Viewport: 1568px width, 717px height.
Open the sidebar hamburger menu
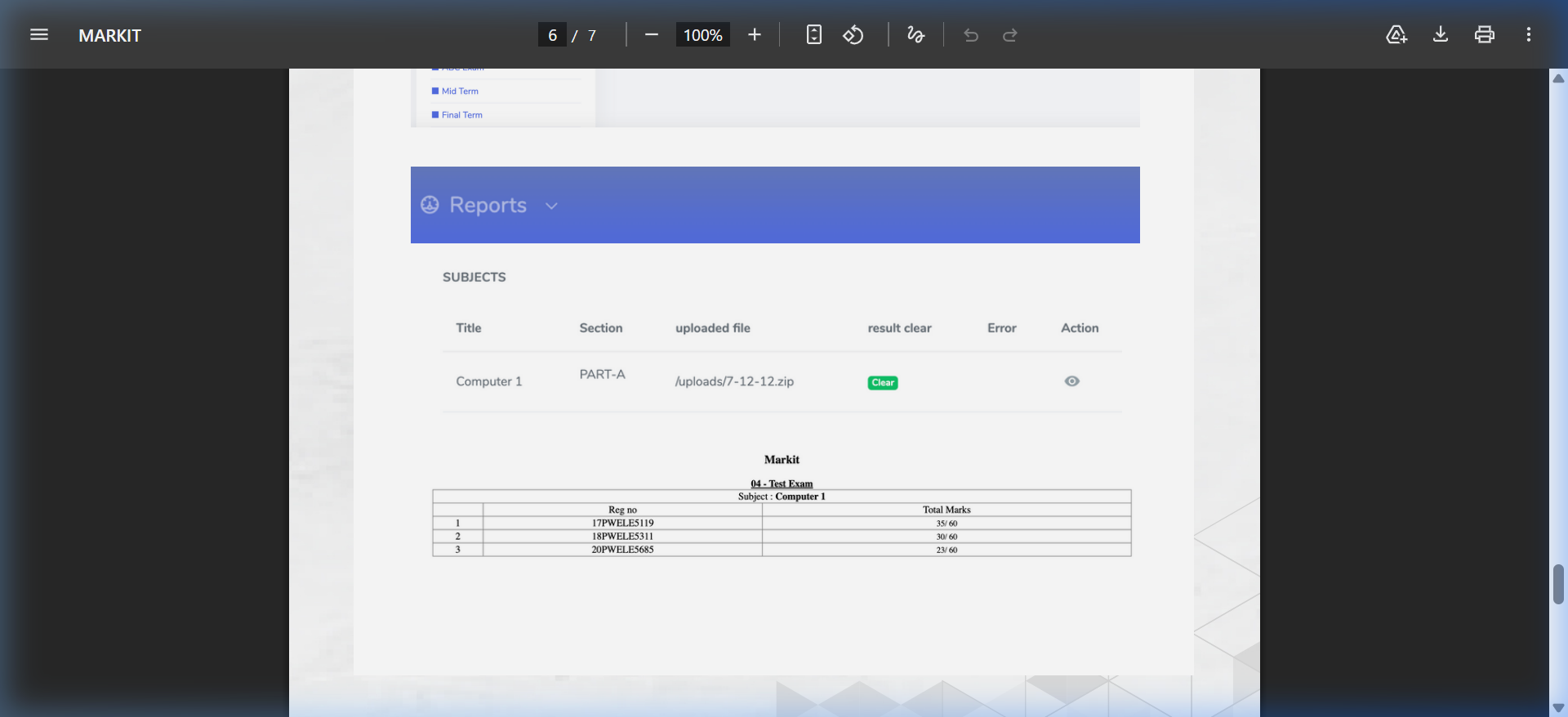pyautogui.click(x=39, y=34)
